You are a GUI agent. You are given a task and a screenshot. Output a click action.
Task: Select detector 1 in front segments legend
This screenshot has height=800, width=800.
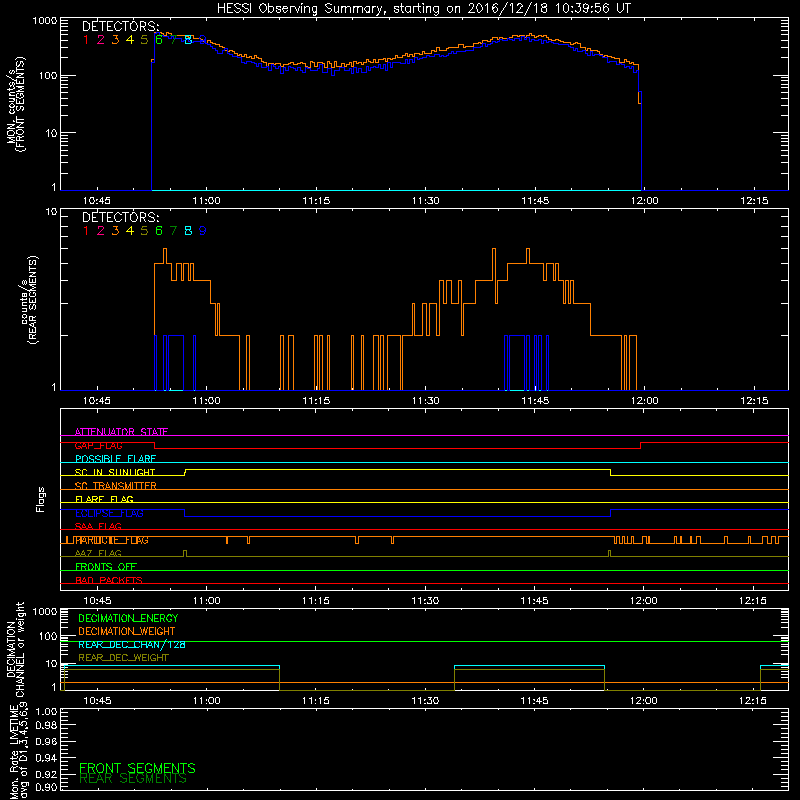(86, 40)
